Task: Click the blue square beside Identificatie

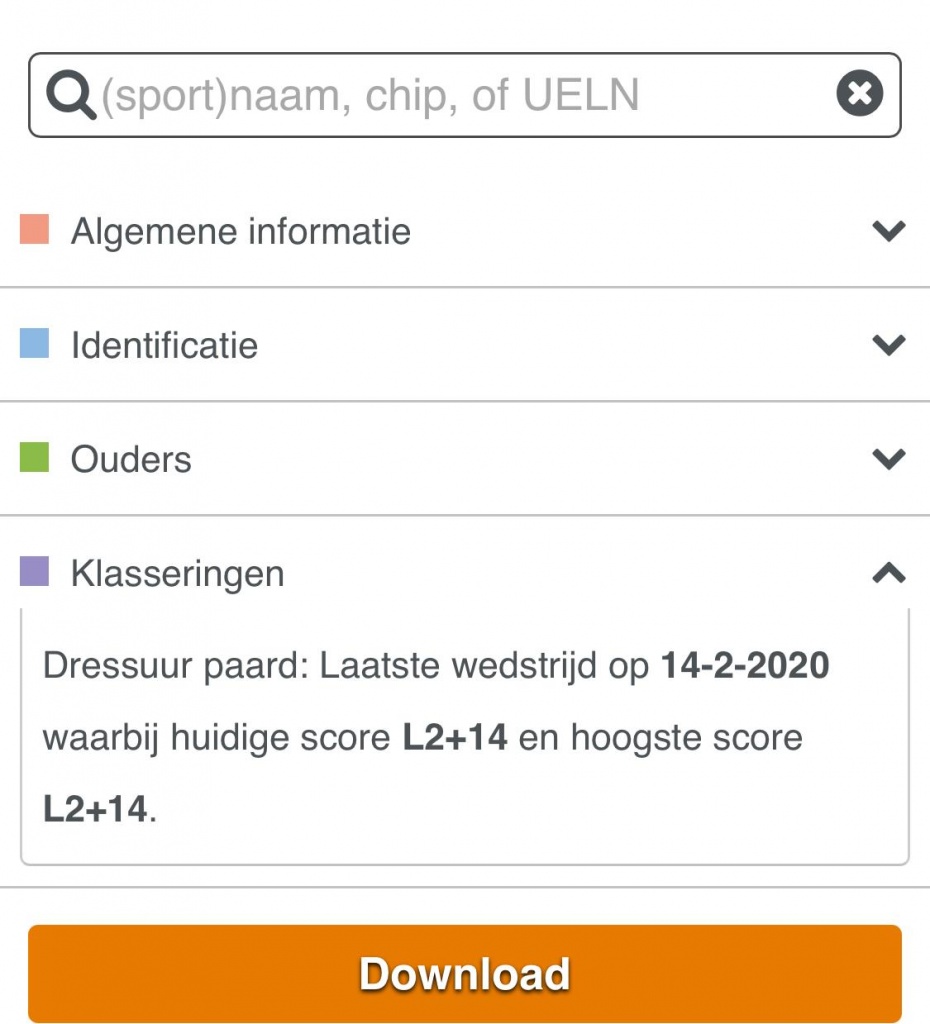Action: click(35, 343)
